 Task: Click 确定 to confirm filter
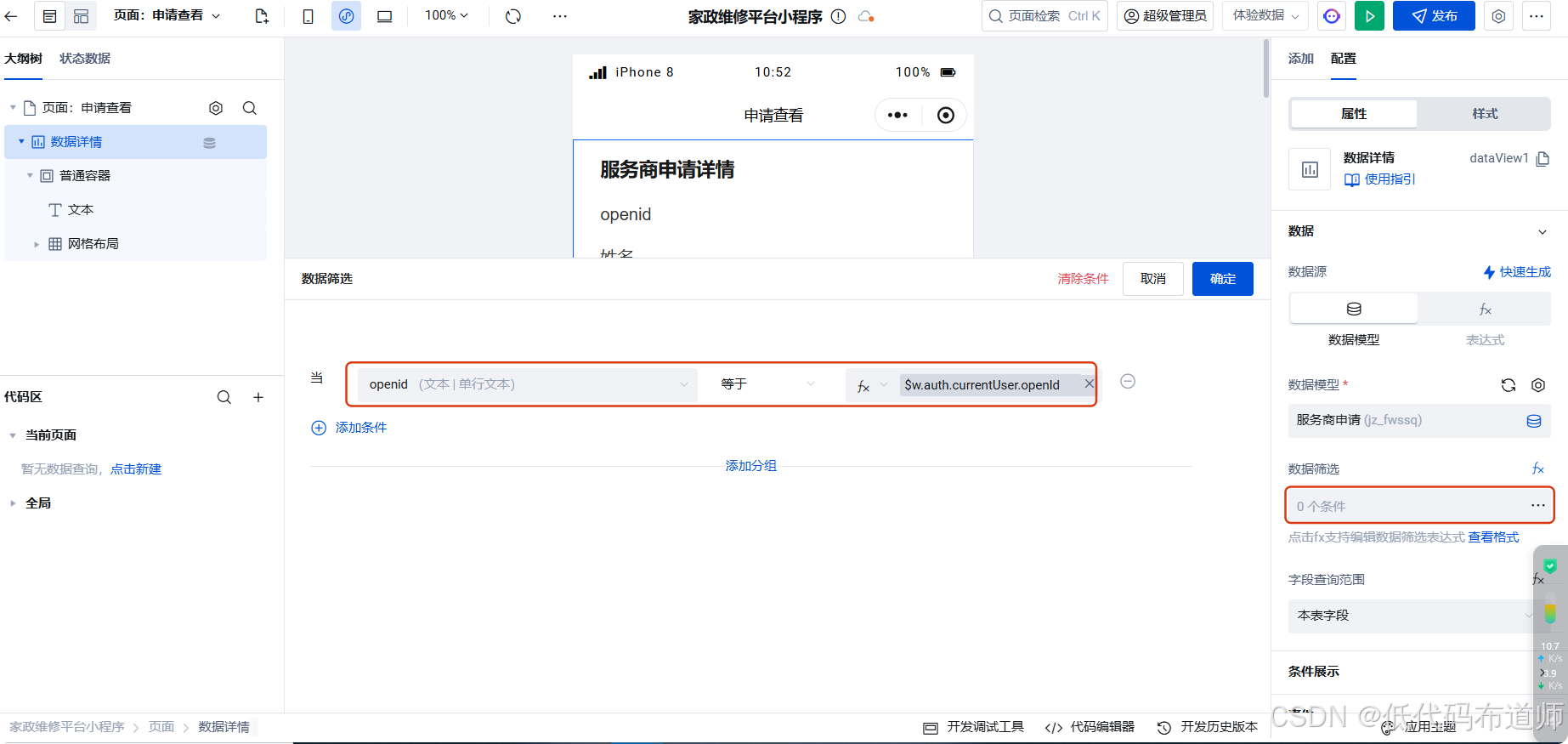tap(1222, 279)
